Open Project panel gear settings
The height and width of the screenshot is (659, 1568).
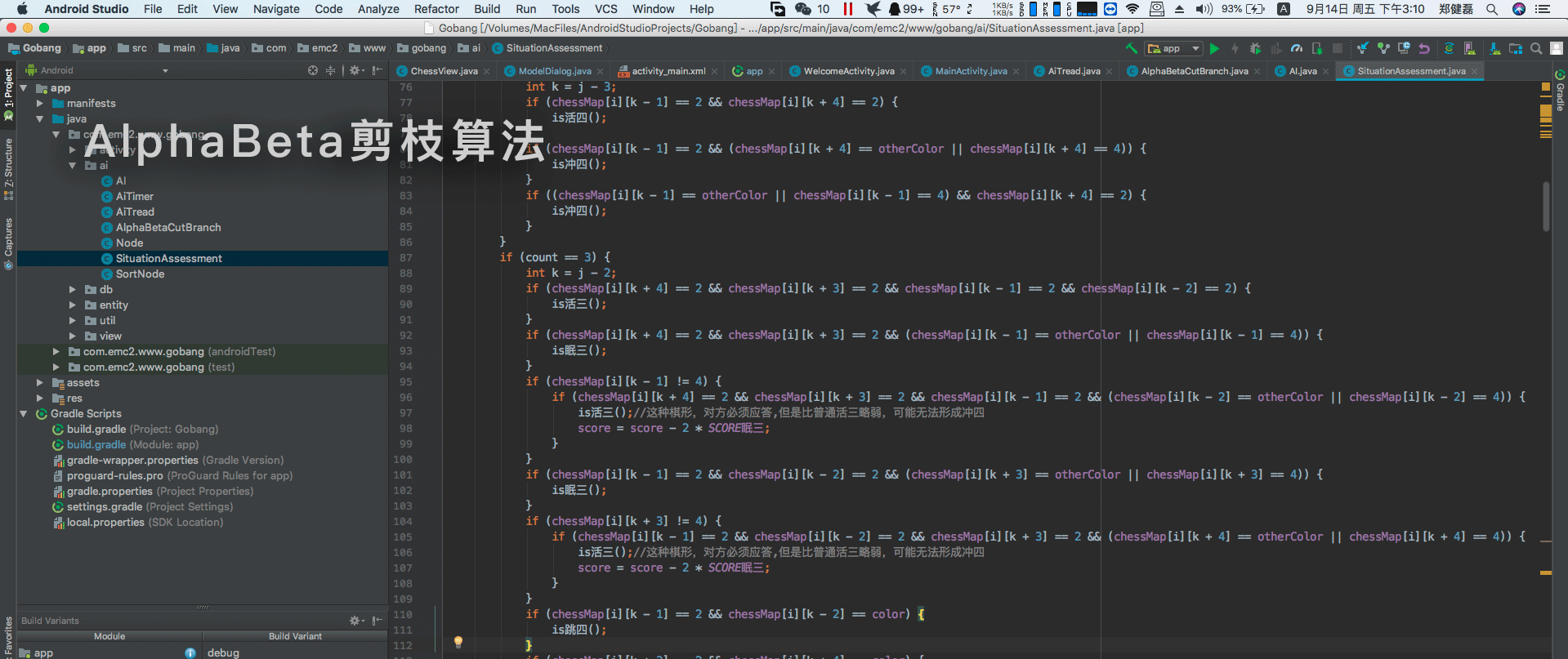pyautogui.click(x=356, y=70)
